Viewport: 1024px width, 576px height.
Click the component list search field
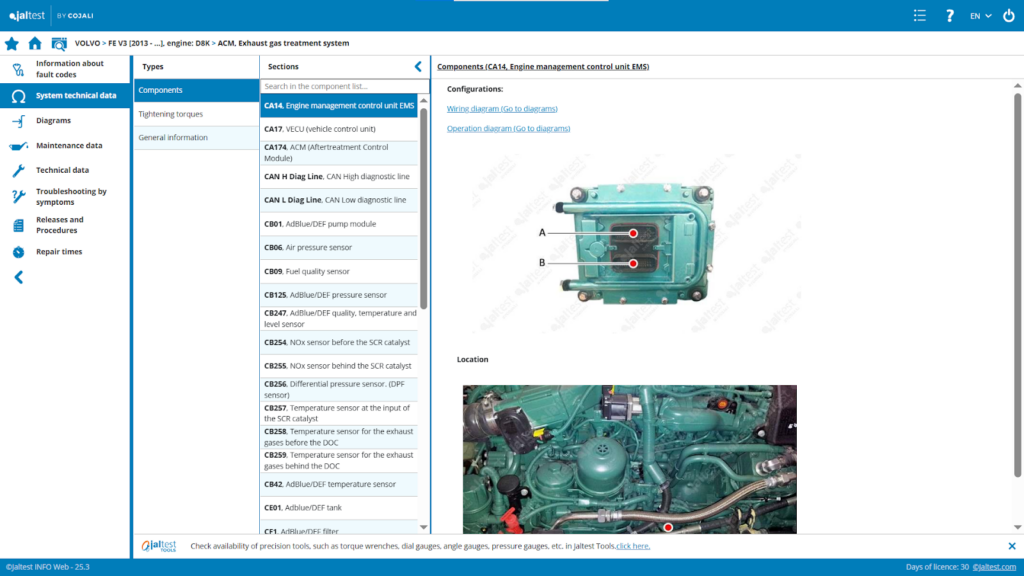(x=340, y=87)
